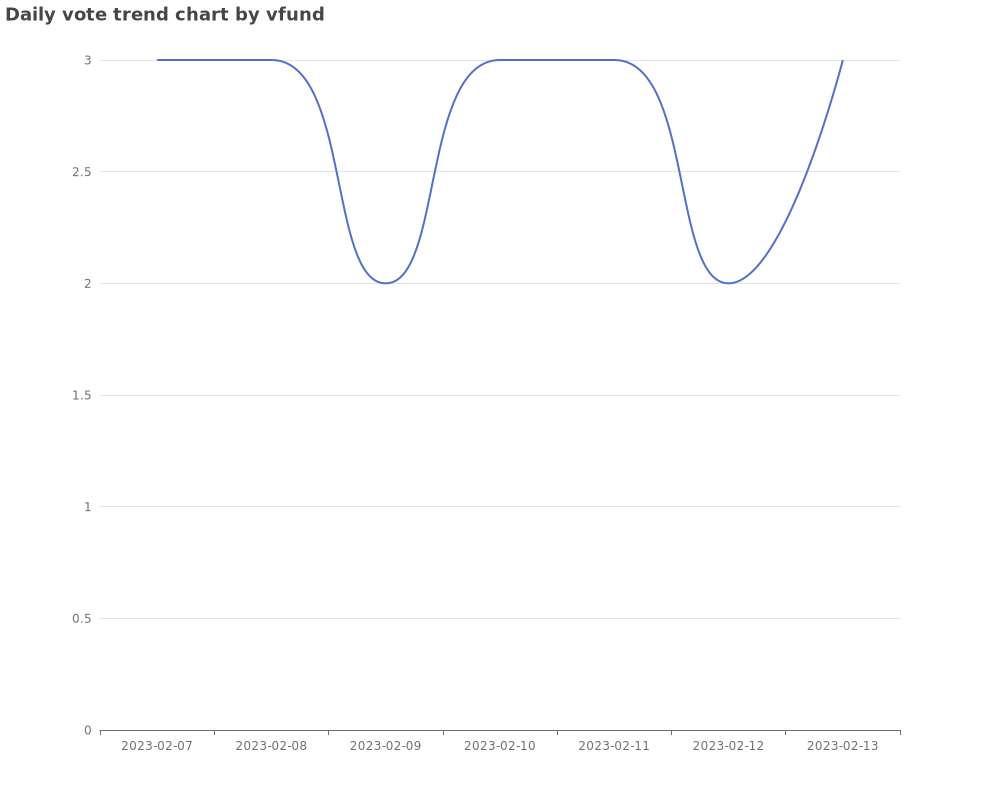The height and width of the screenshot is (800, 1000).
Task: Click the line's end point above 2023-02-13
Action: [x=842, y=60]
